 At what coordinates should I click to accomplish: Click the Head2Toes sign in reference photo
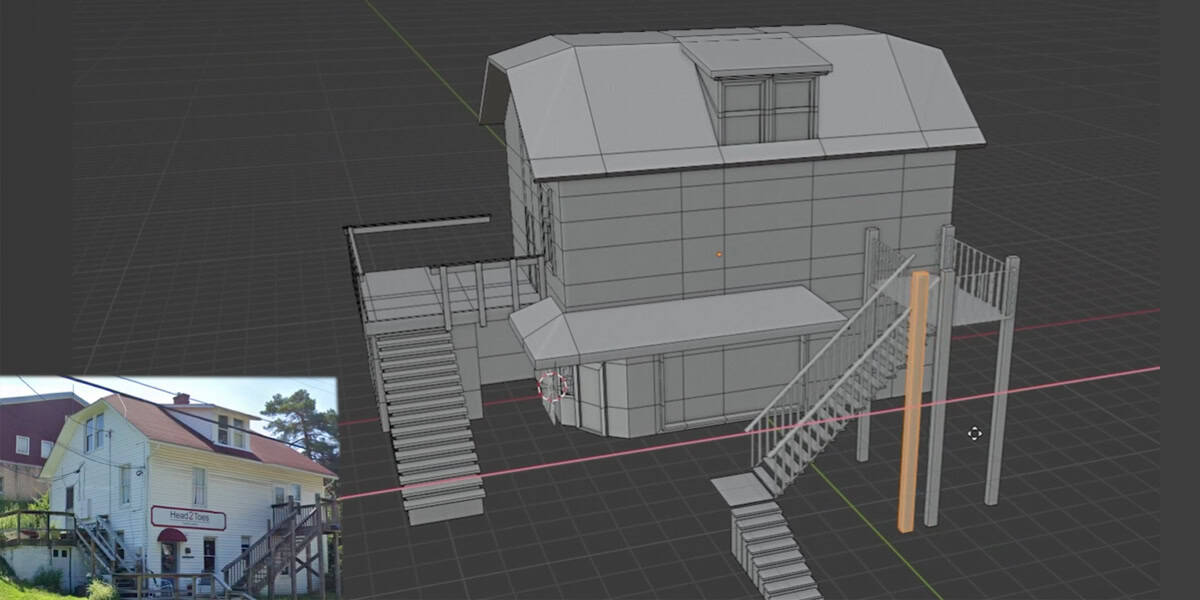click(x=188, y=517)
